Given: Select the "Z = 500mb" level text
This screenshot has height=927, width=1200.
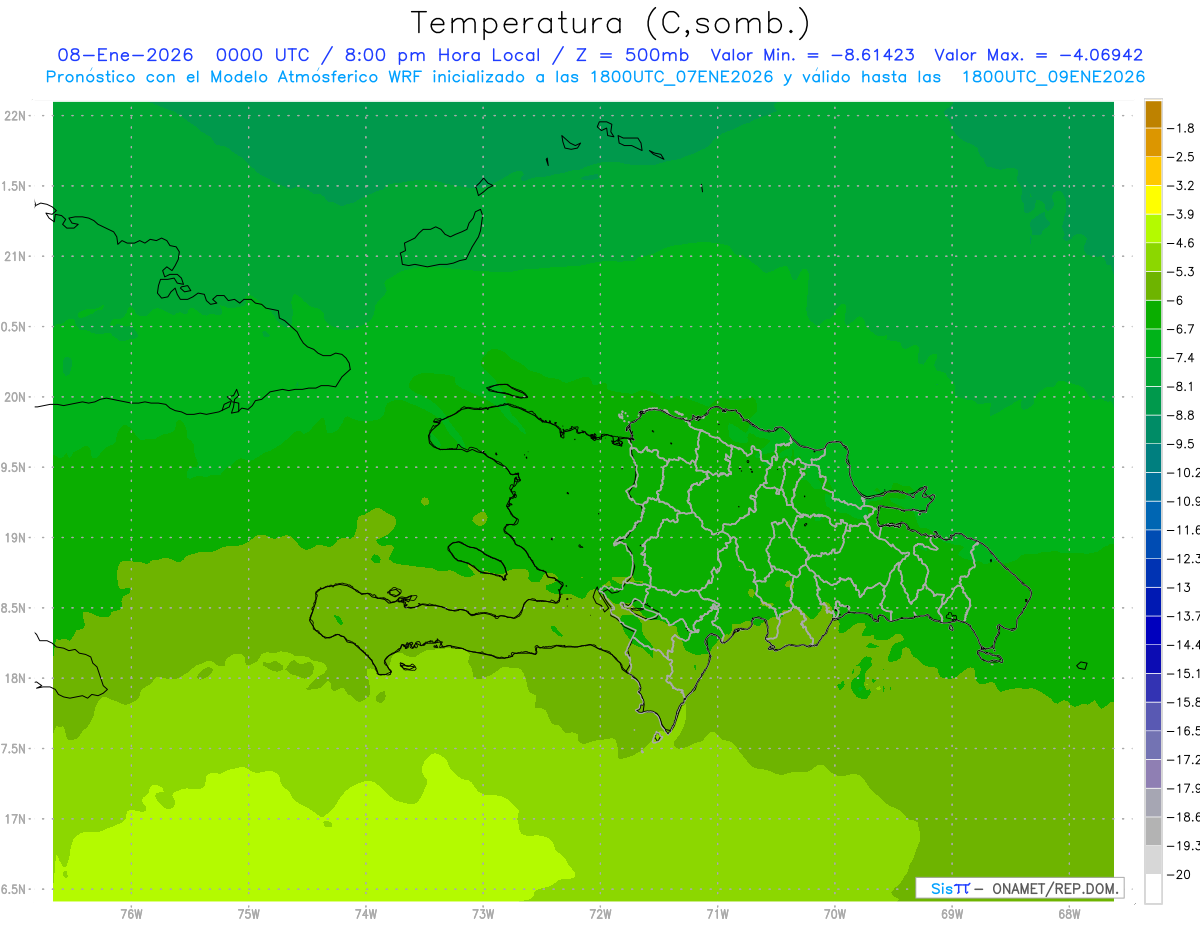Looking at the screenshot, I should [x=632, y=55].
